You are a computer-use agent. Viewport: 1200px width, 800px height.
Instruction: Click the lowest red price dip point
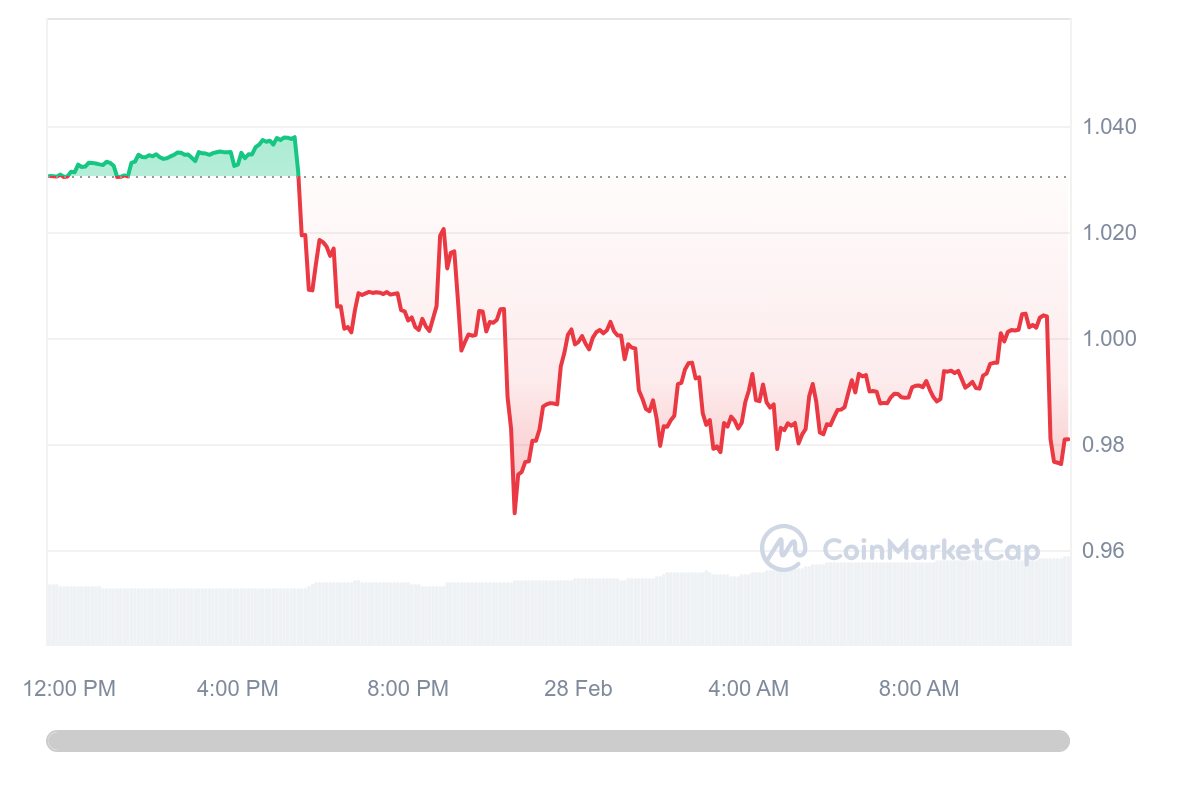514,513
